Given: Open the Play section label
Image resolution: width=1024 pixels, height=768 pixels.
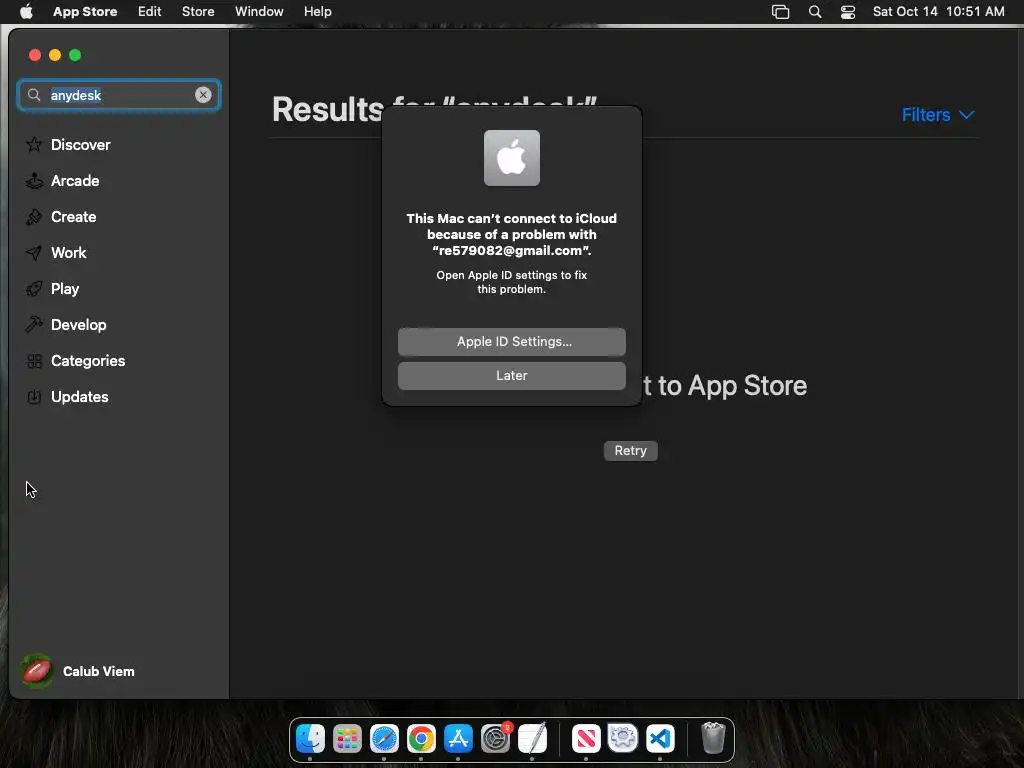Looking at the screenshot, I should 65,289.
